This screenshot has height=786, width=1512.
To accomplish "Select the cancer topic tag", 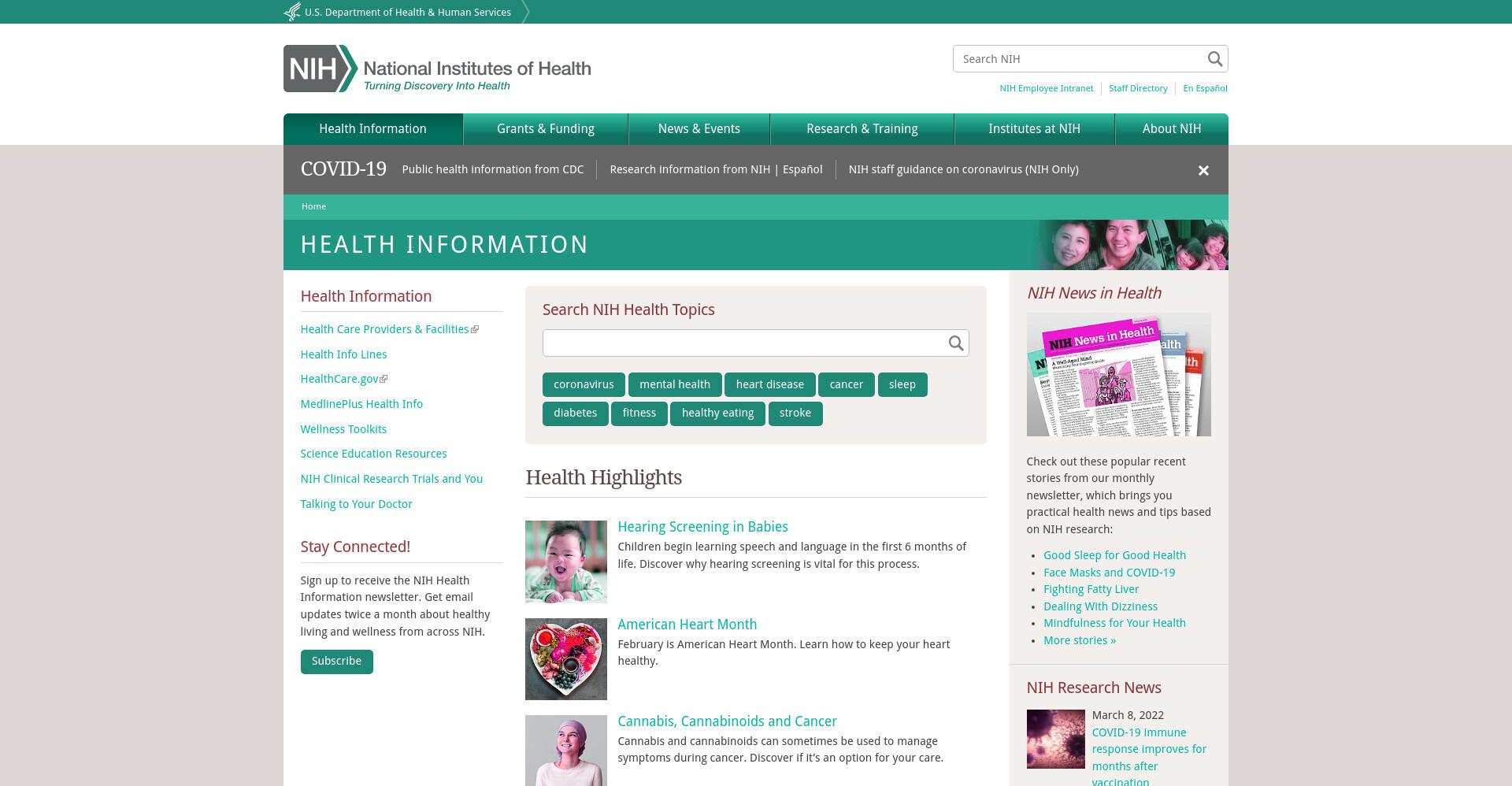I will [847, 385].
